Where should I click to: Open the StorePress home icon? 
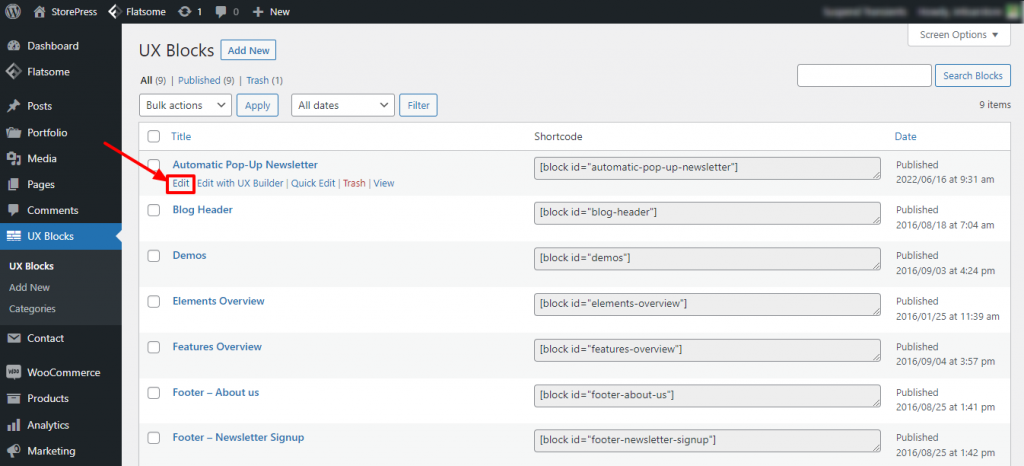tap(40, 11)
